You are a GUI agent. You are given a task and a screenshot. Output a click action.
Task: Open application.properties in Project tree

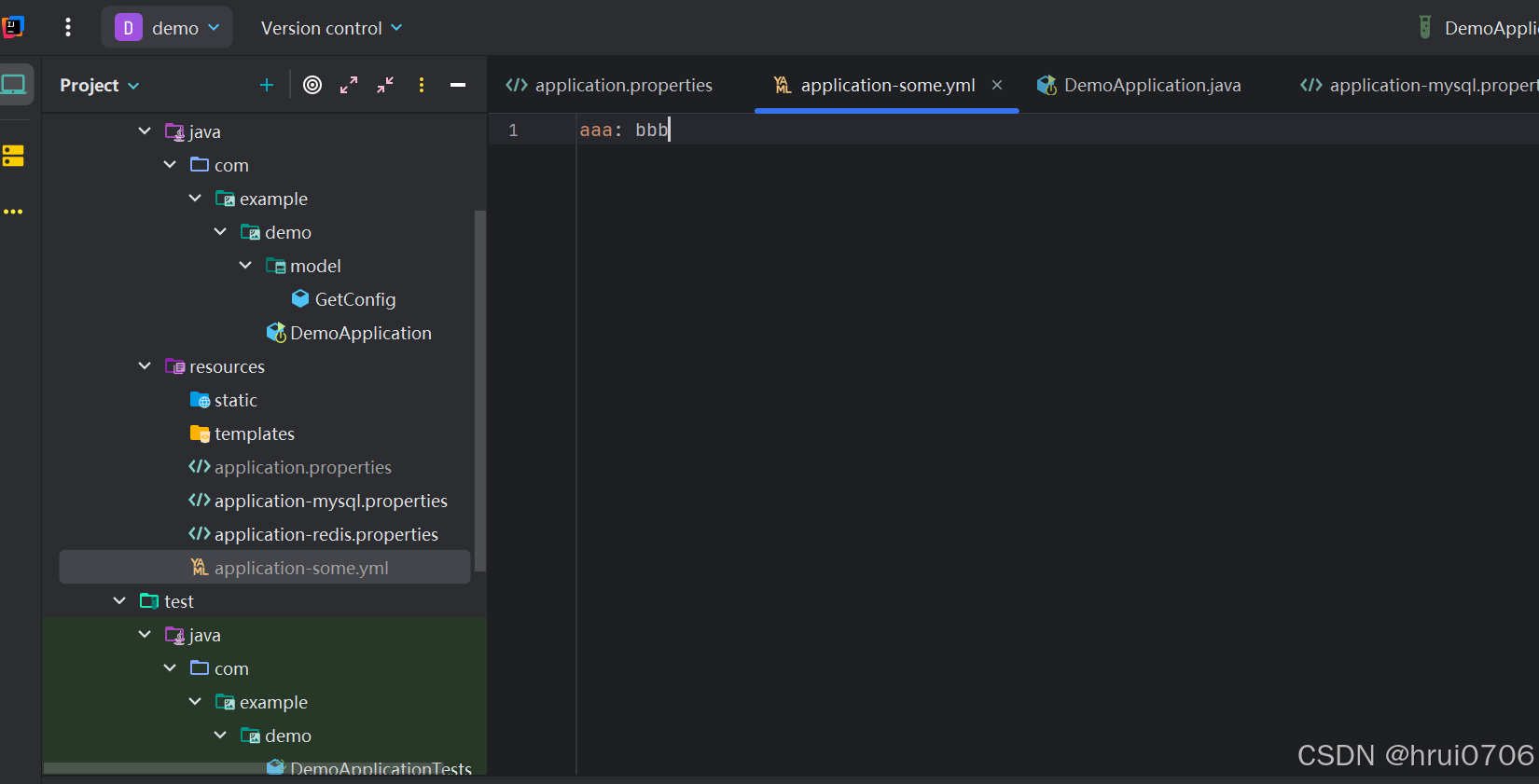point(302,467)
